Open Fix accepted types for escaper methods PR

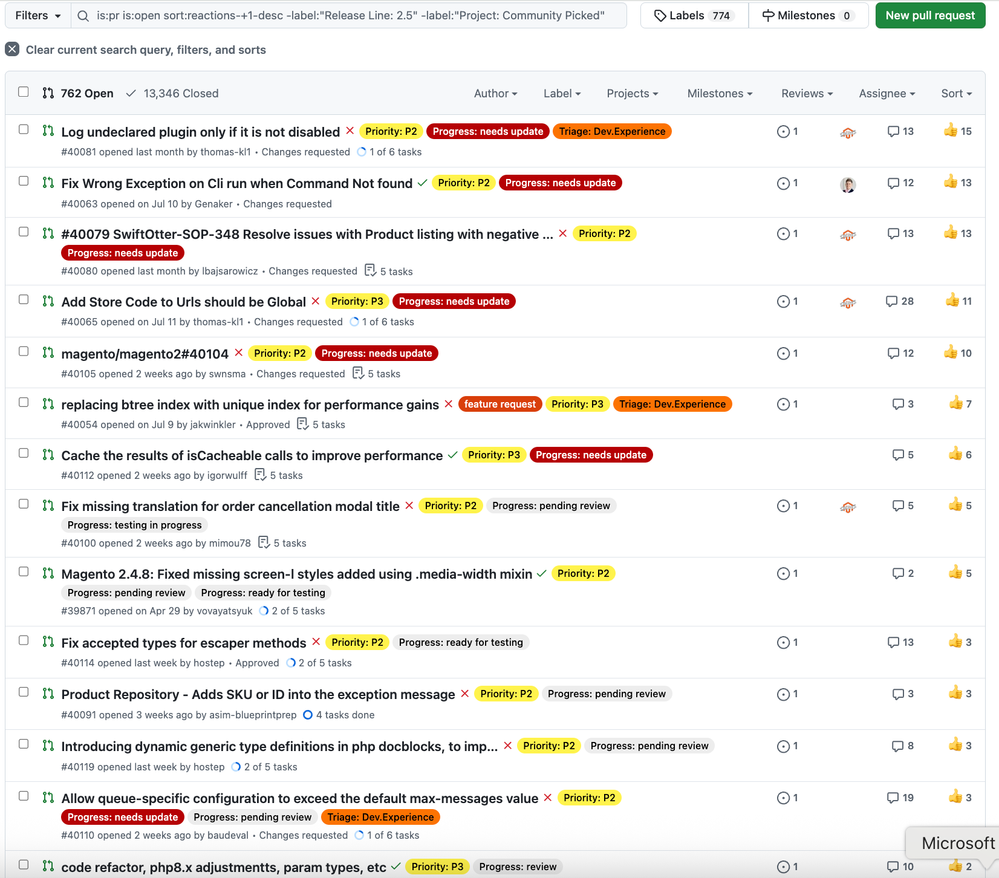[x=183, y=643]
